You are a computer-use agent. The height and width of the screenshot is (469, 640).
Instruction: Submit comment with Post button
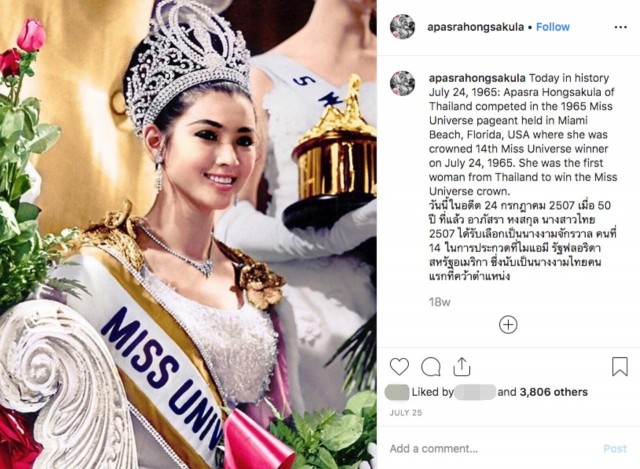pyautogui.click(x=615, y=449)
